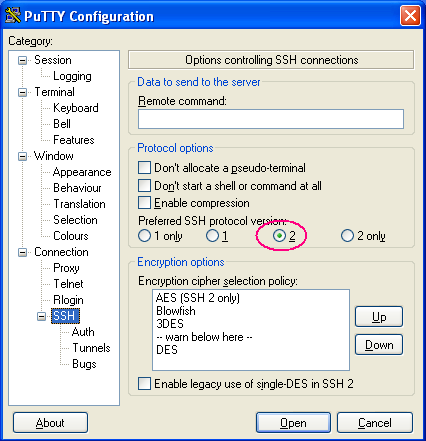
Task: Open the Auth settings category
Action: 83,332
